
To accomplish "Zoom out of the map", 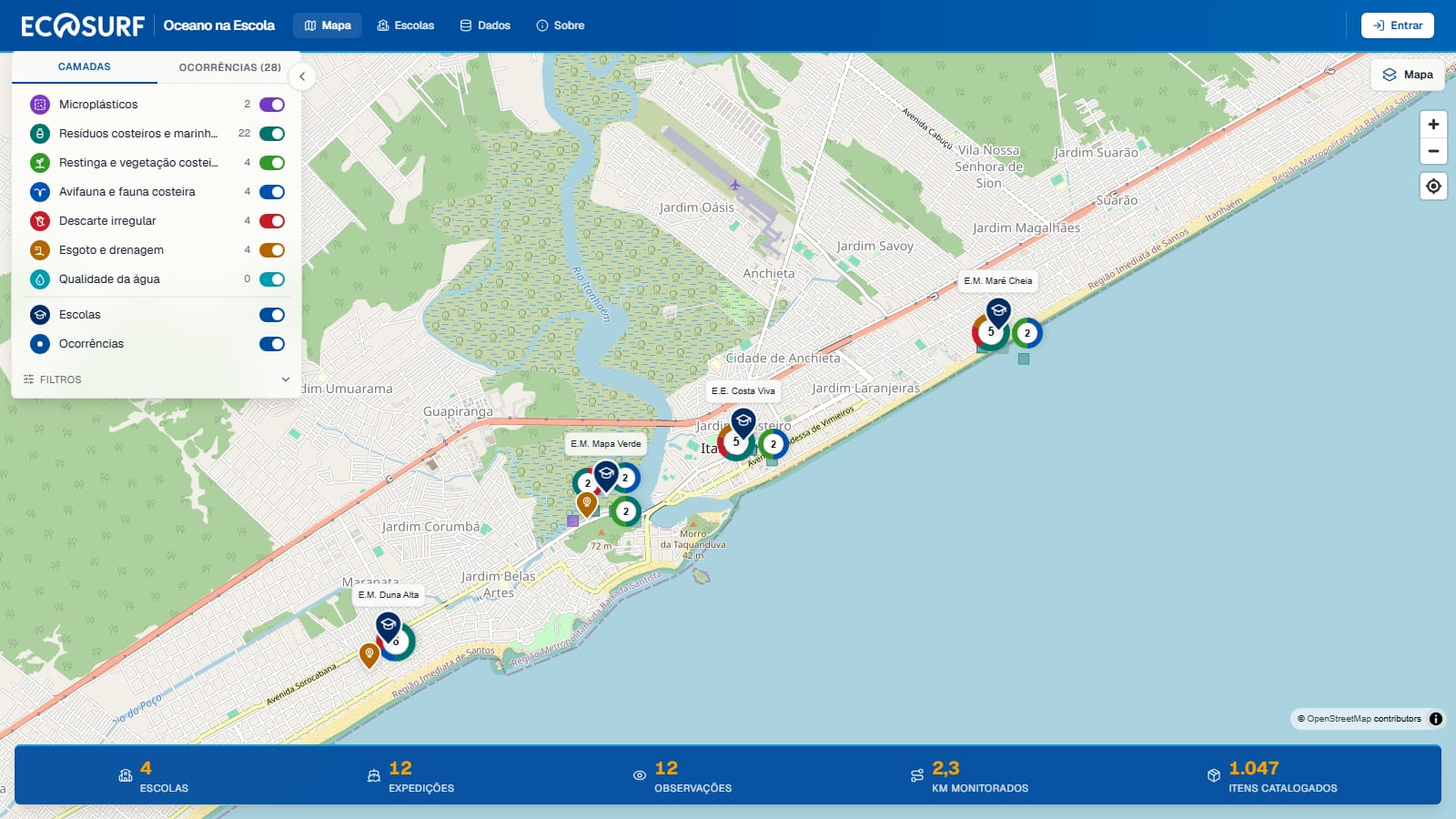I will click(1433, 151).
